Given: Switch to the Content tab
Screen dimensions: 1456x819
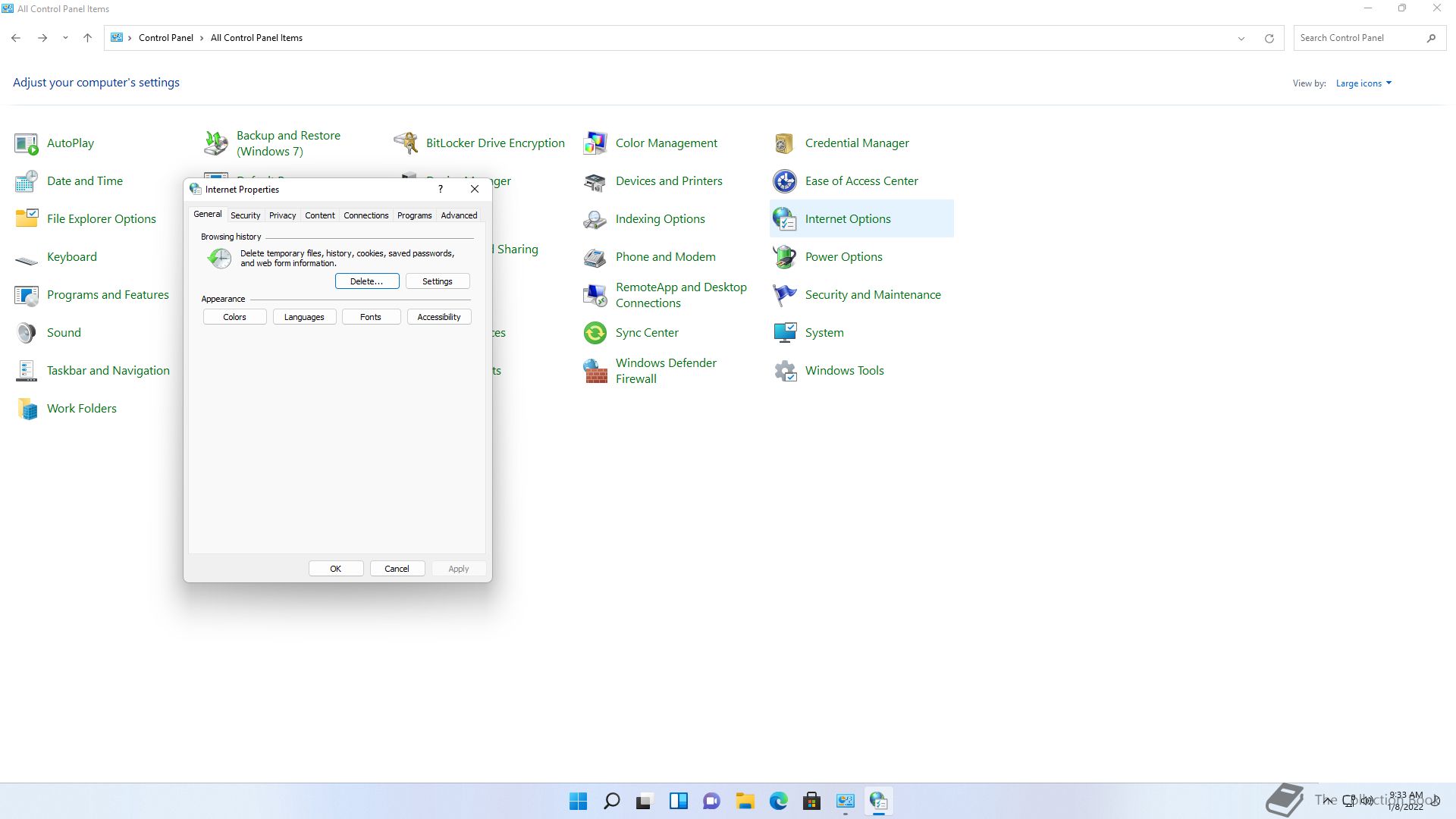Looking at the screenshot, I should [x=319, y=215].
